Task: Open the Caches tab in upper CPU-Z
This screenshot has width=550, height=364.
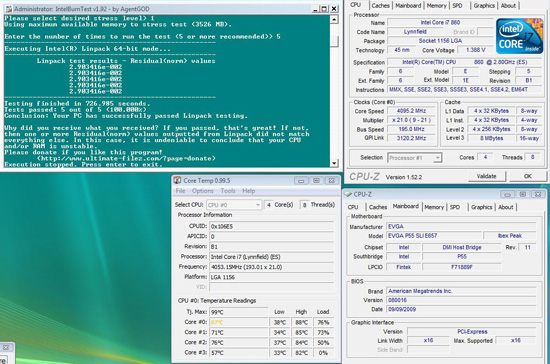Action: point(380,6)
